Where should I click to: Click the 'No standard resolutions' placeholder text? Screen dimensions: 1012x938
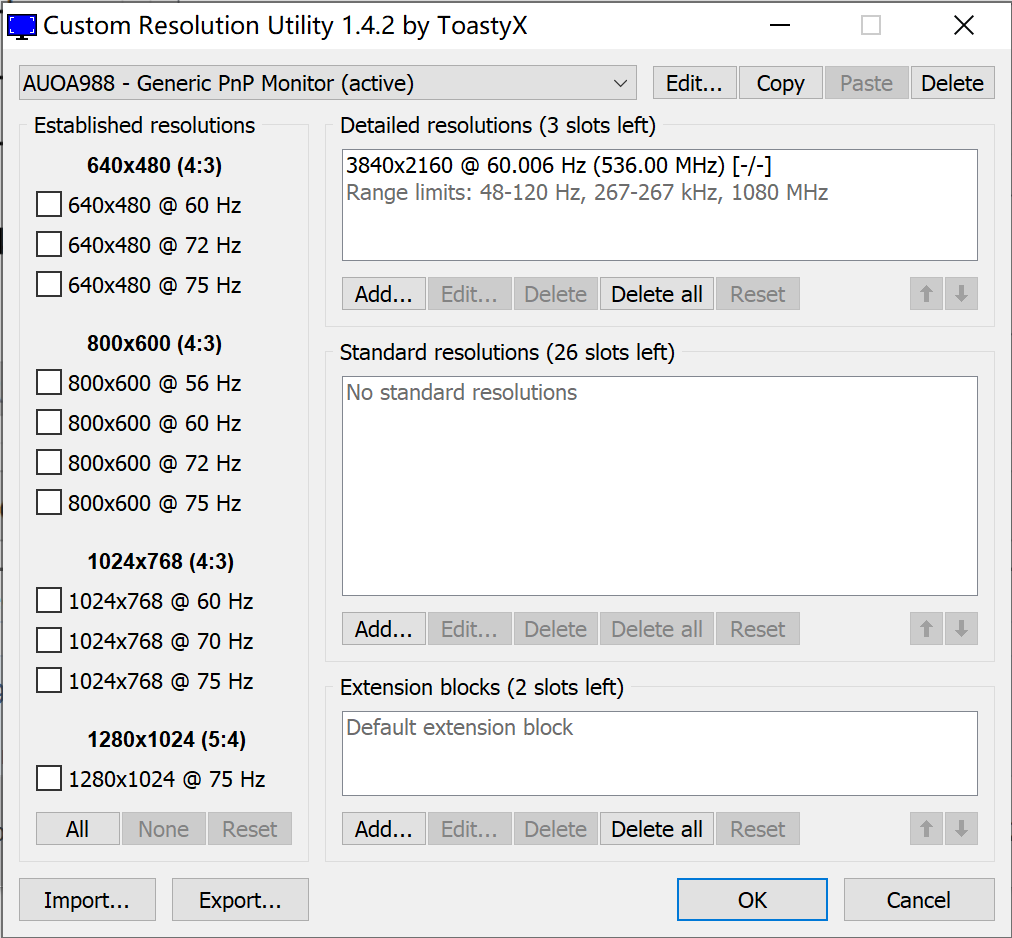tap(461, 393)
